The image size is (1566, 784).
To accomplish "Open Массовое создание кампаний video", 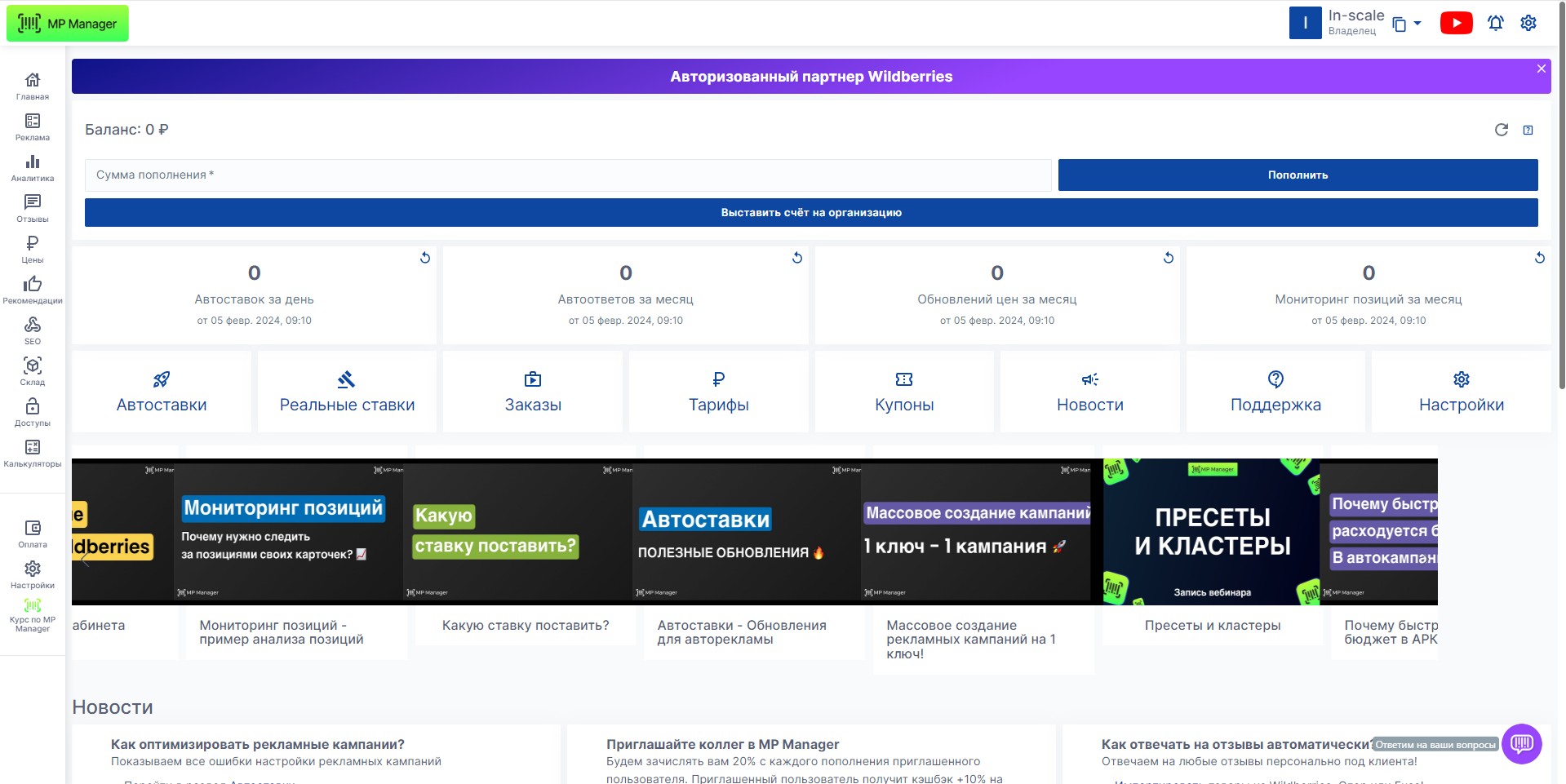I will tap(976, 532).
